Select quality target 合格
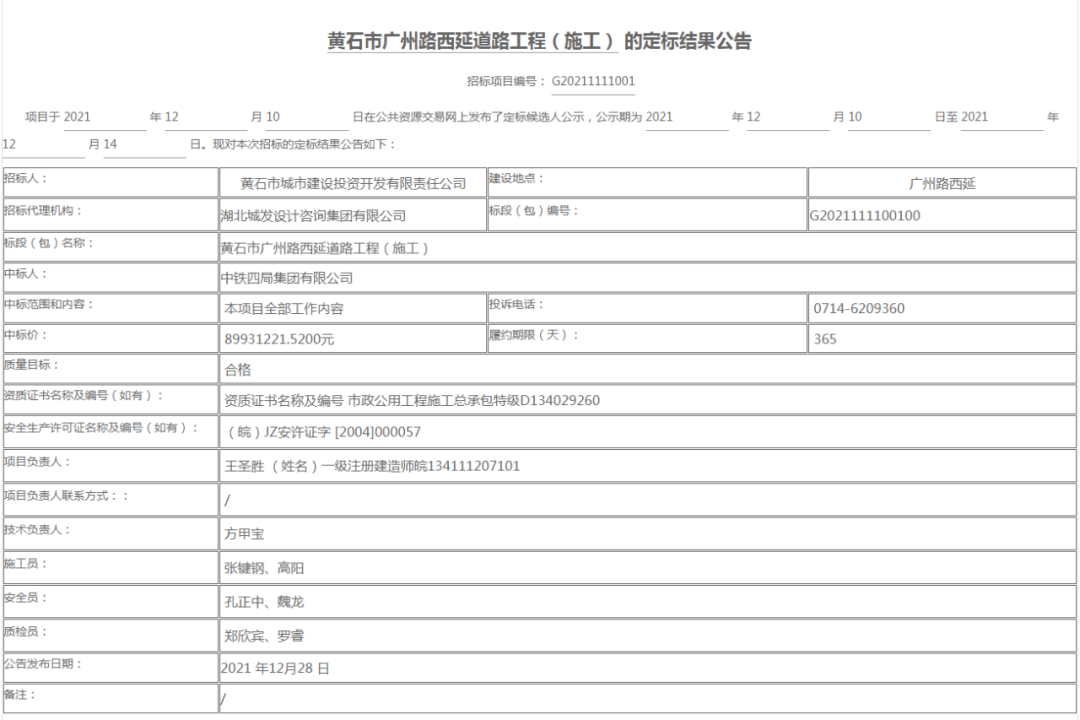This screenshot has width=1080, height=720. 238,370
